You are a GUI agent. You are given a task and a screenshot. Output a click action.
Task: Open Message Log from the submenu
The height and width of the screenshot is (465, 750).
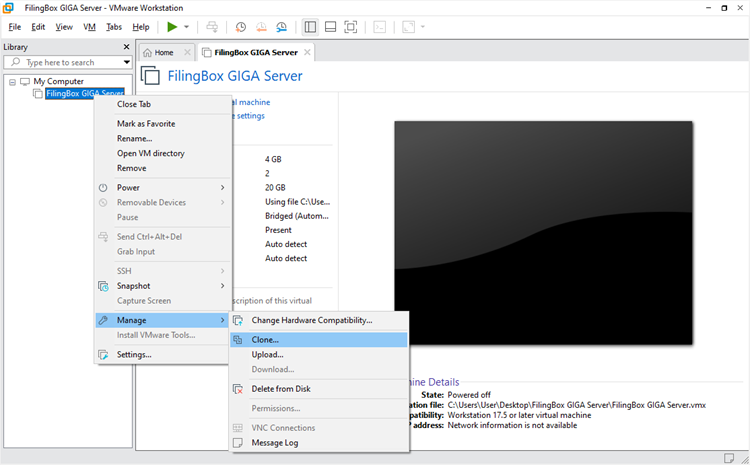tap(274, 443)
